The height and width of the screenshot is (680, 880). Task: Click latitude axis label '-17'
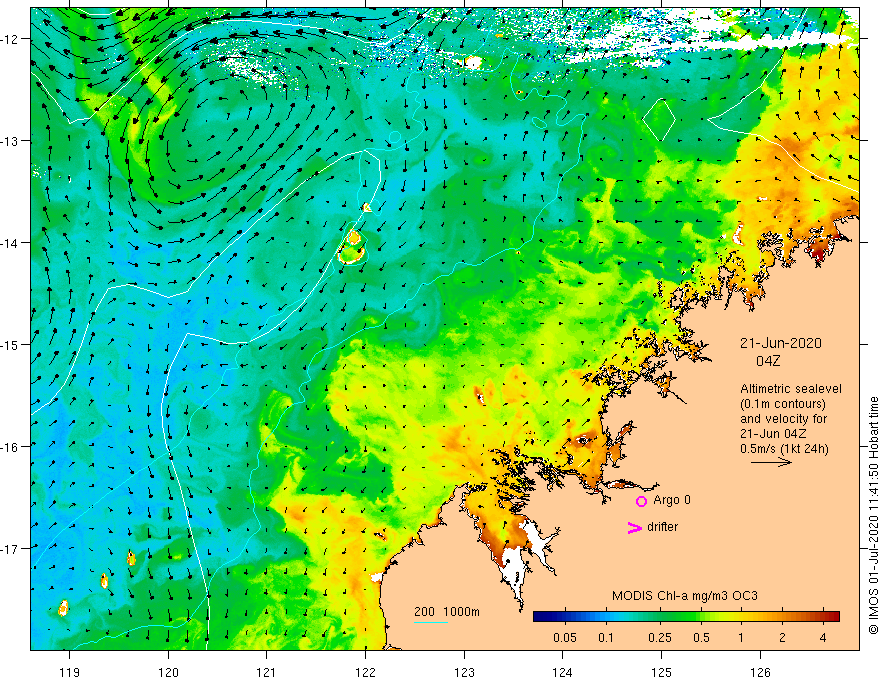[x=10, y=549]
